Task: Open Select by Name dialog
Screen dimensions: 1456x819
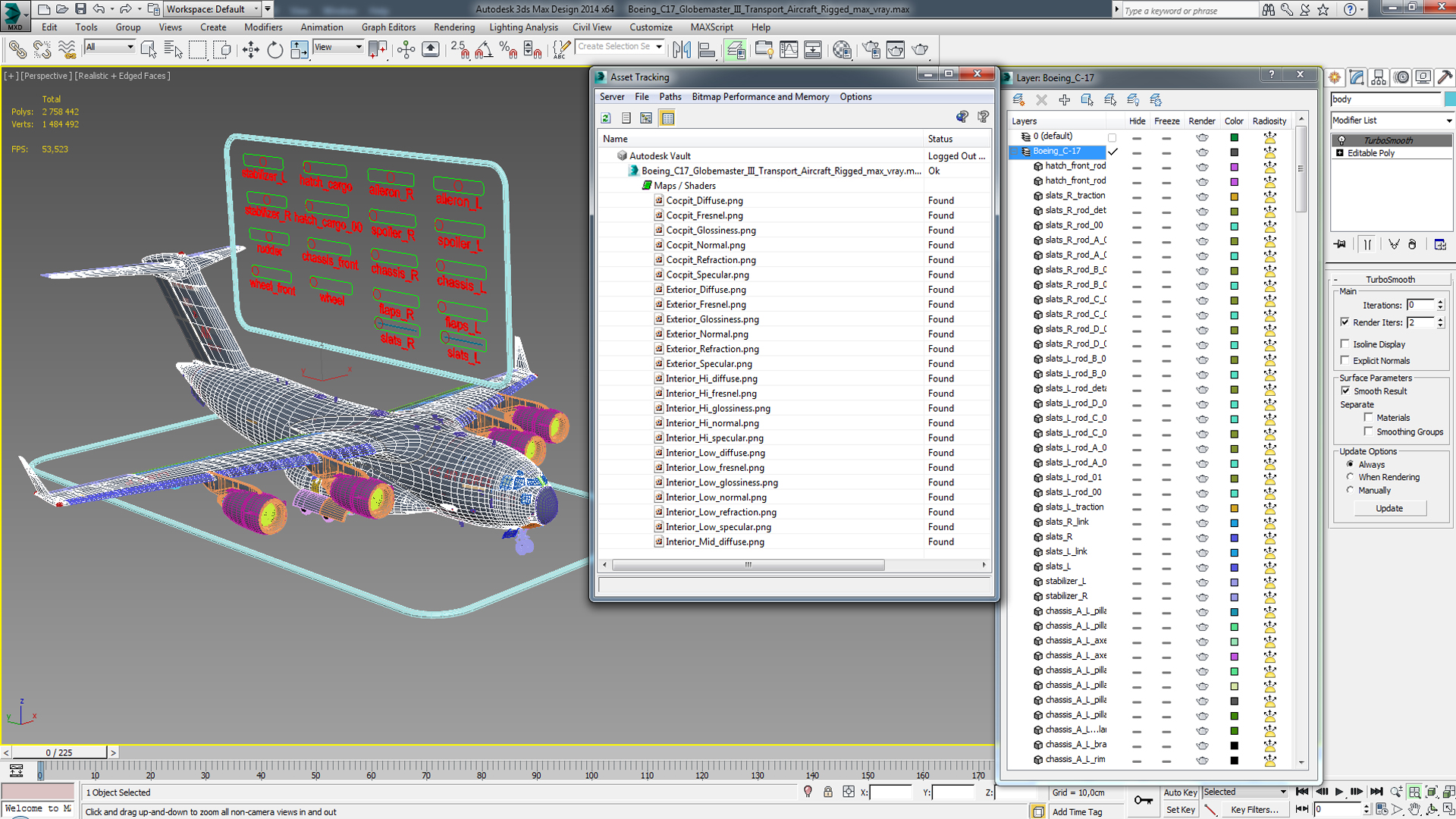Action: point(174,50)
